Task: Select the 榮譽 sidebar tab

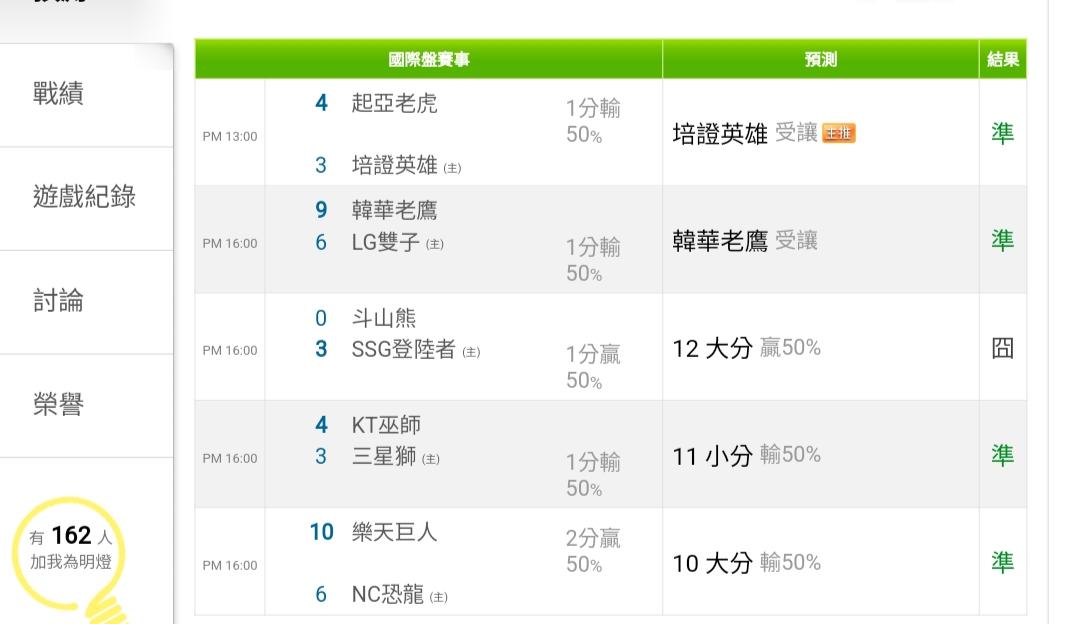Action: tap(58, 405)
